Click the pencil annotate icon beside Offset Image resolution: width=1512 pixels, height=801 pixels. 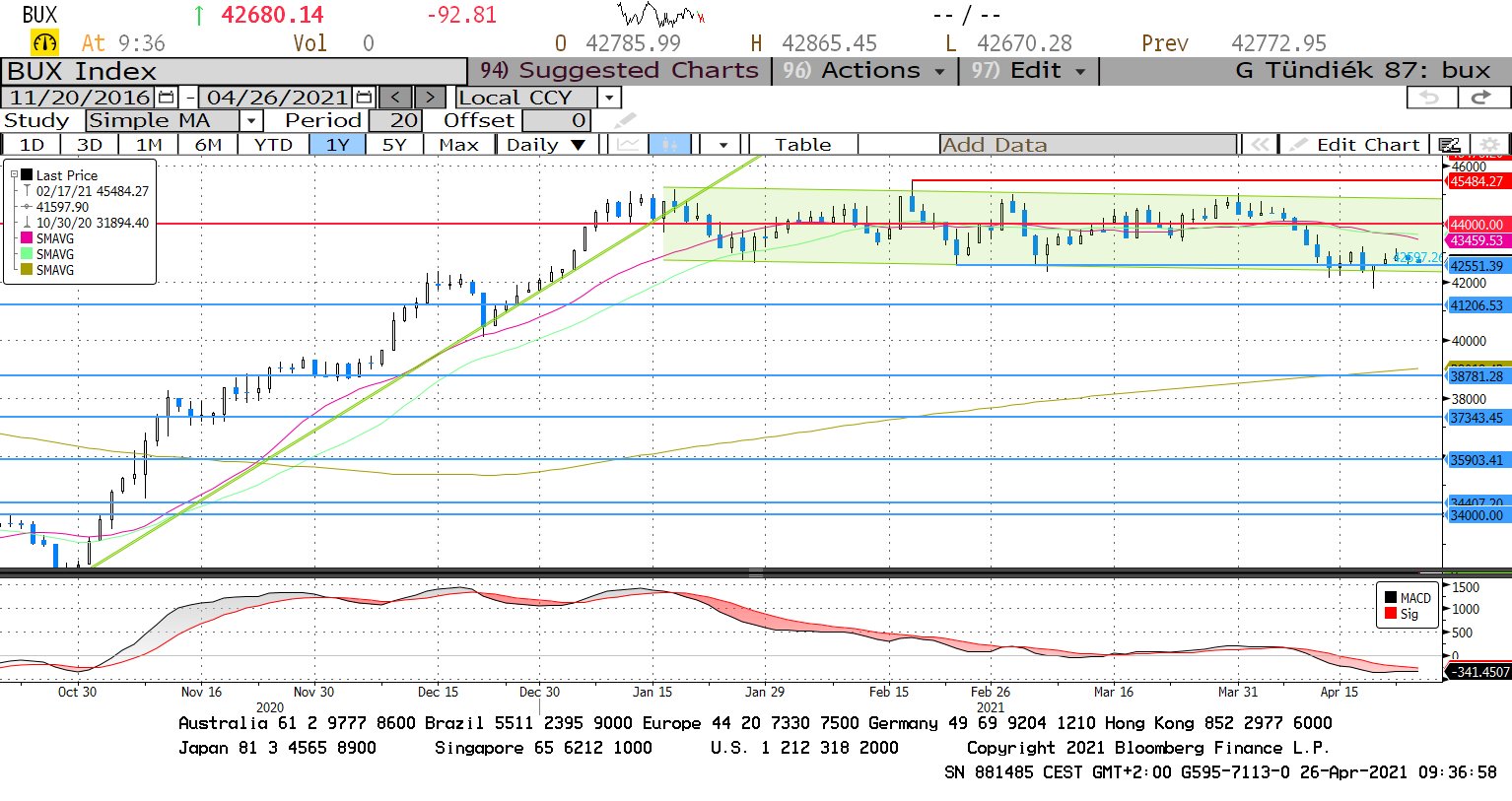(625, 121)
